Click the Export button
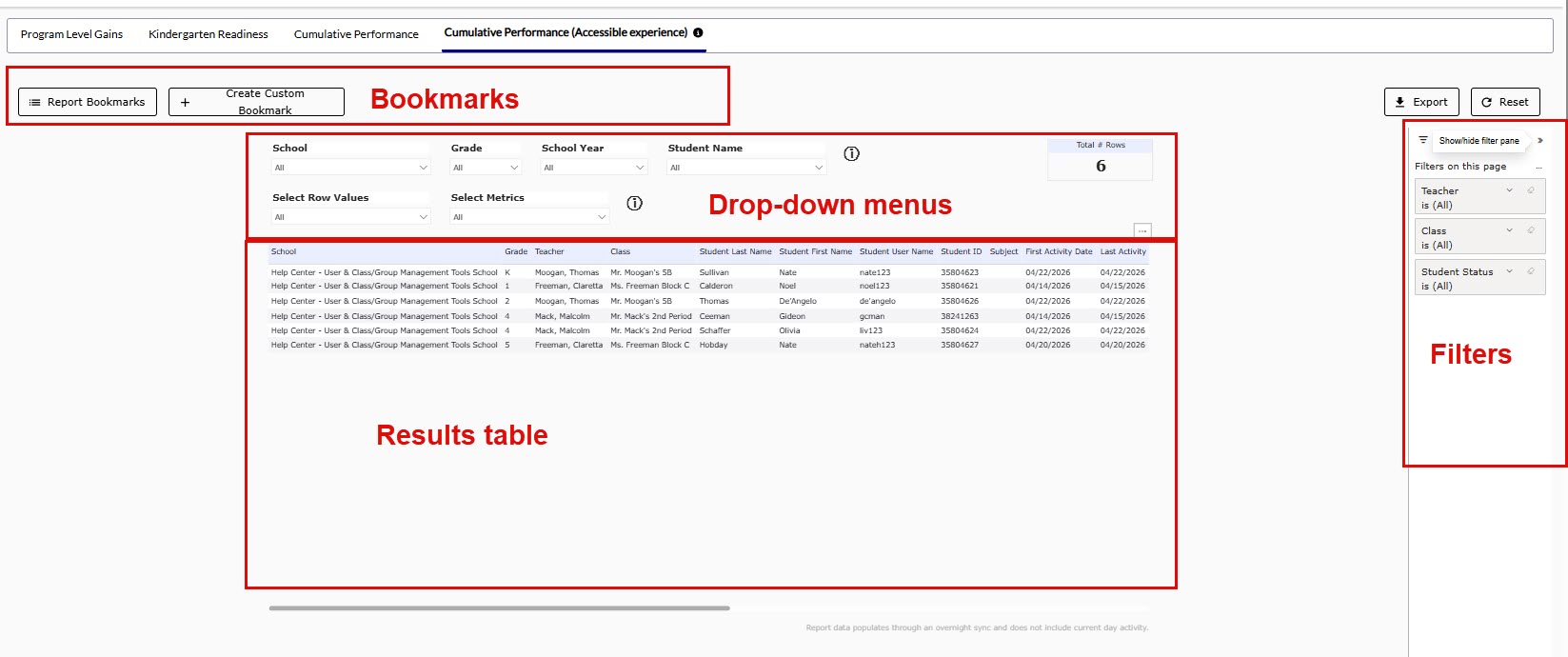The height and width of the screenshot is (657, 1568). tap(1420, 102)
